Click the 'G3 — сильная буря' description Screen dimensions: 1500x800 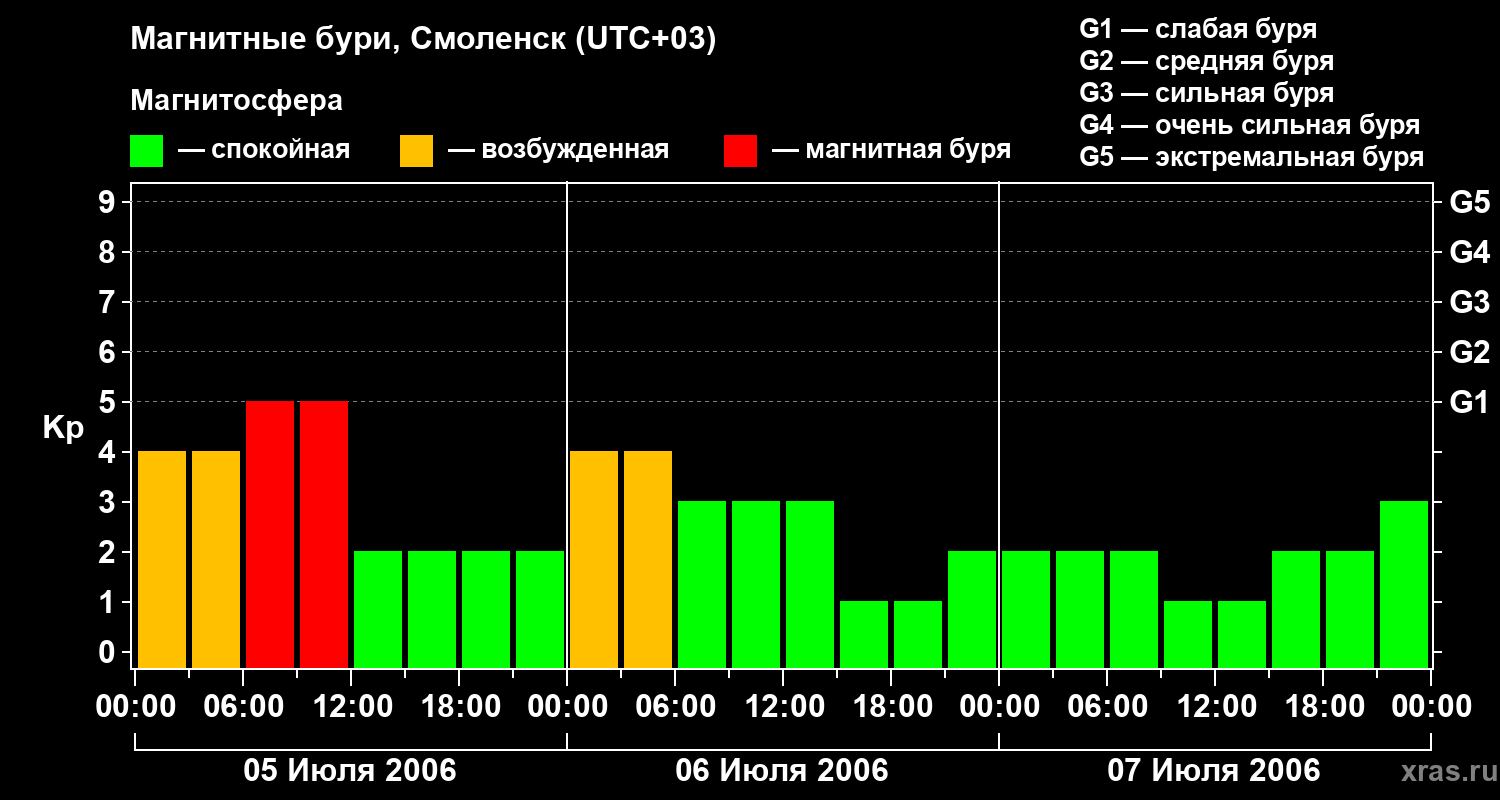1206,93
